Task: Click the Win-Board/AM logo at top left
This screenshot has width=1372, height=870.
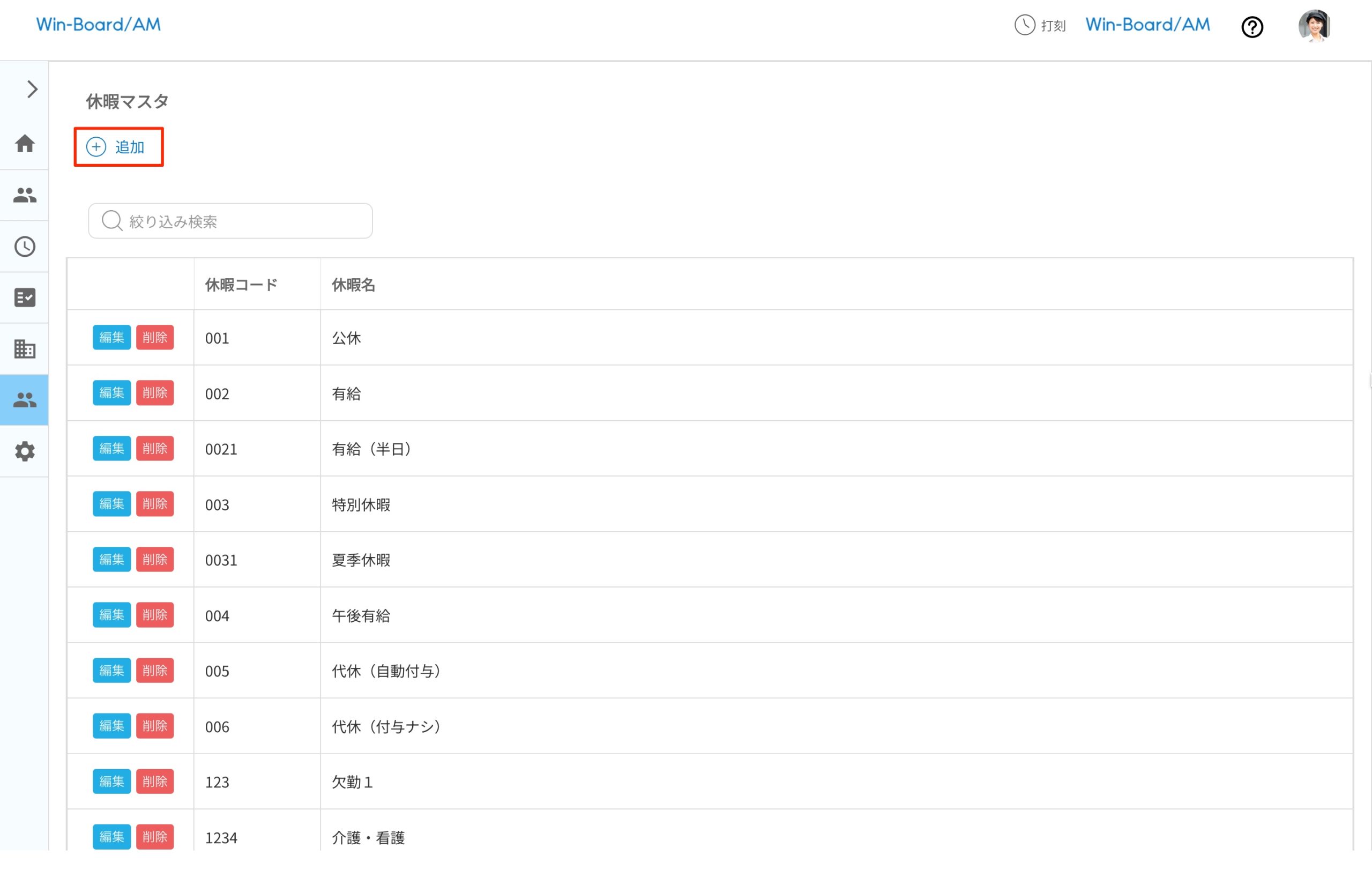Action: (x=98, y=25)
